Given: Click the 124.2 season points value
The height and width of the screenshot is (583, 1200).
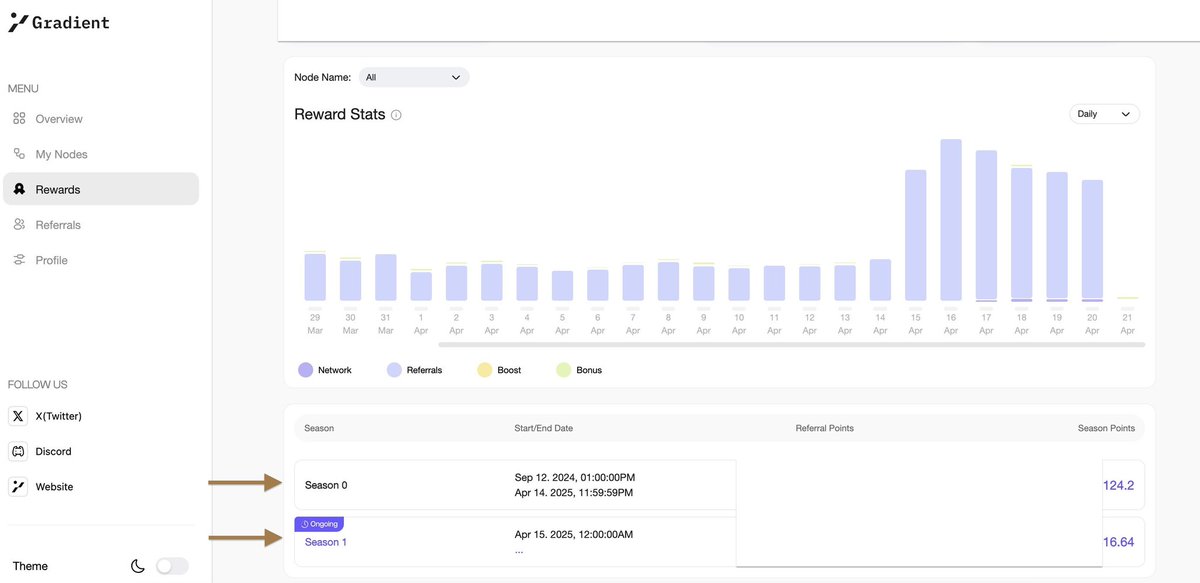Looking at the screenshot, I should click(x=1119, y=485).
